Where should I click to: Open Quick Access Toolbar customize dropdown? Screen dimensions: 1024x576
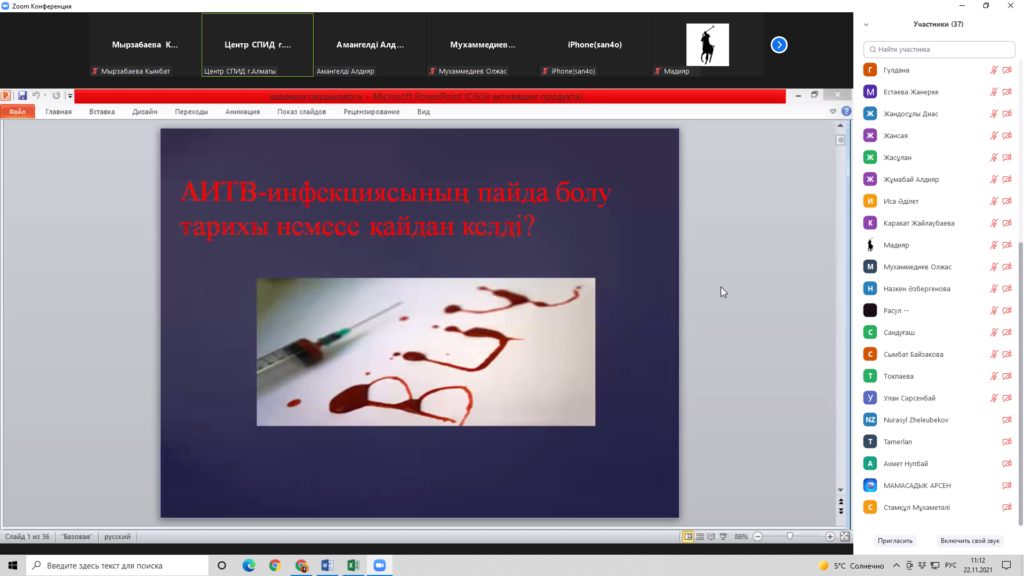[69, 96]
